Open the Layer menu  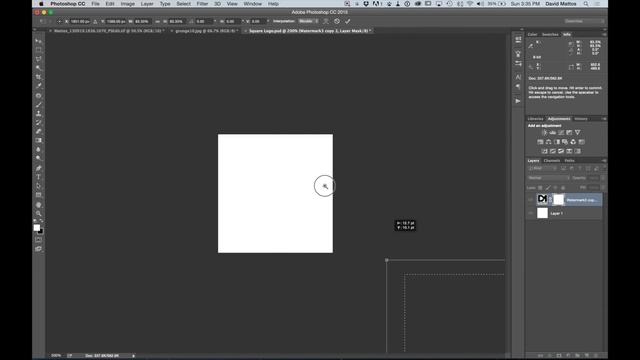pyautogui.click(x=147, y=4)
